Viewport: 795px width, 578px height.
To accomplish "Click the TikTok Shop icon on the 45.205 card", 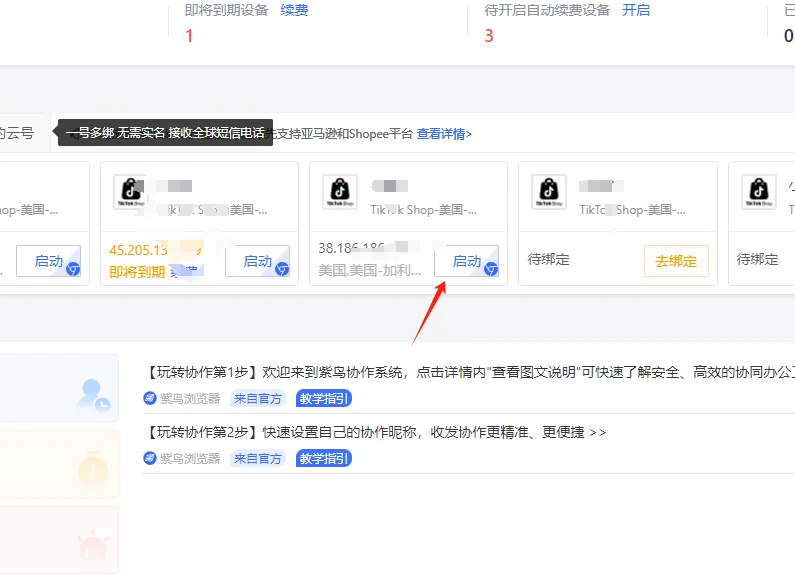I will click(x=131, y=192).
